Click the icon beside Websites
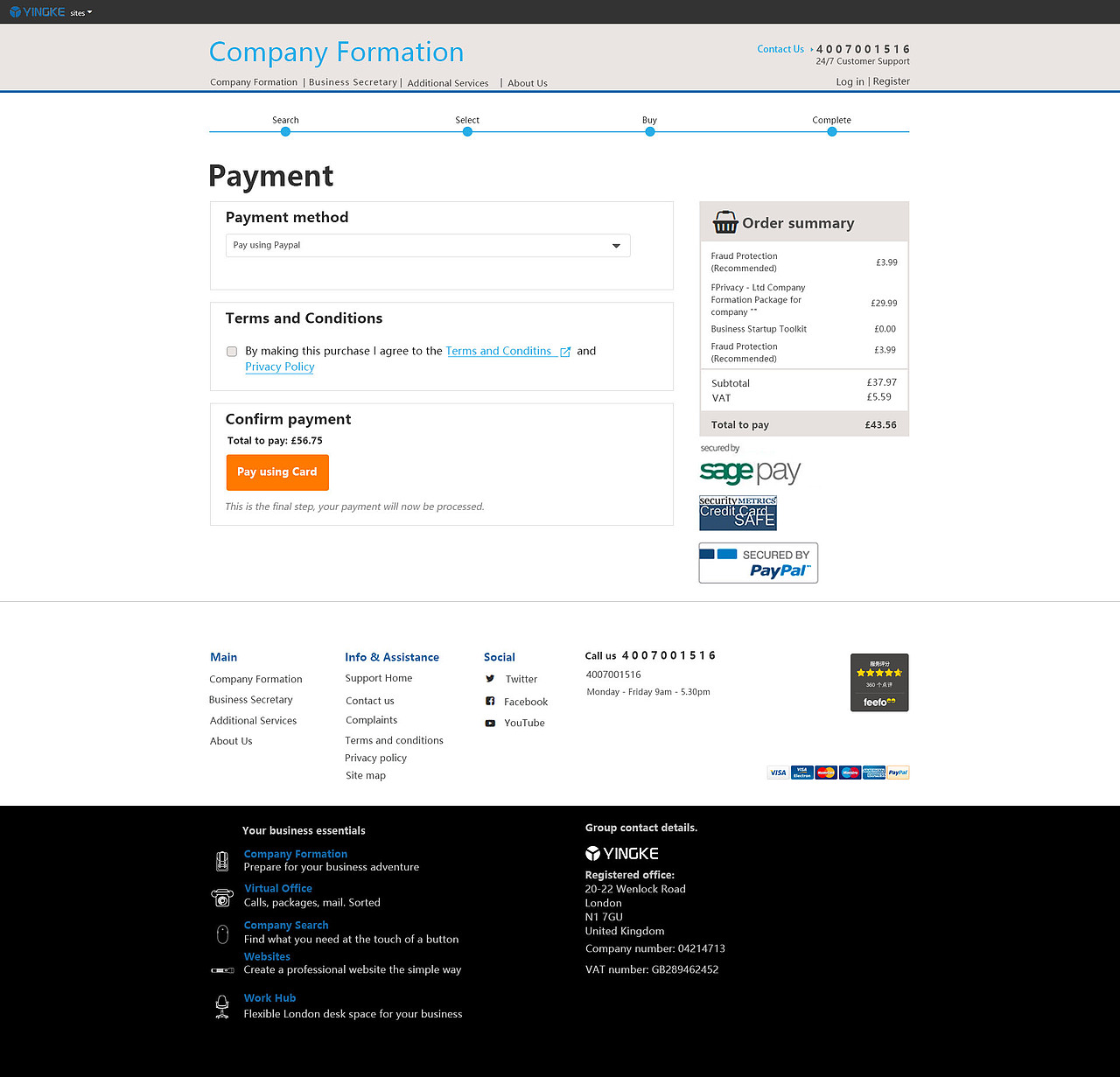1120x1077 pixels. click(222, 970)
